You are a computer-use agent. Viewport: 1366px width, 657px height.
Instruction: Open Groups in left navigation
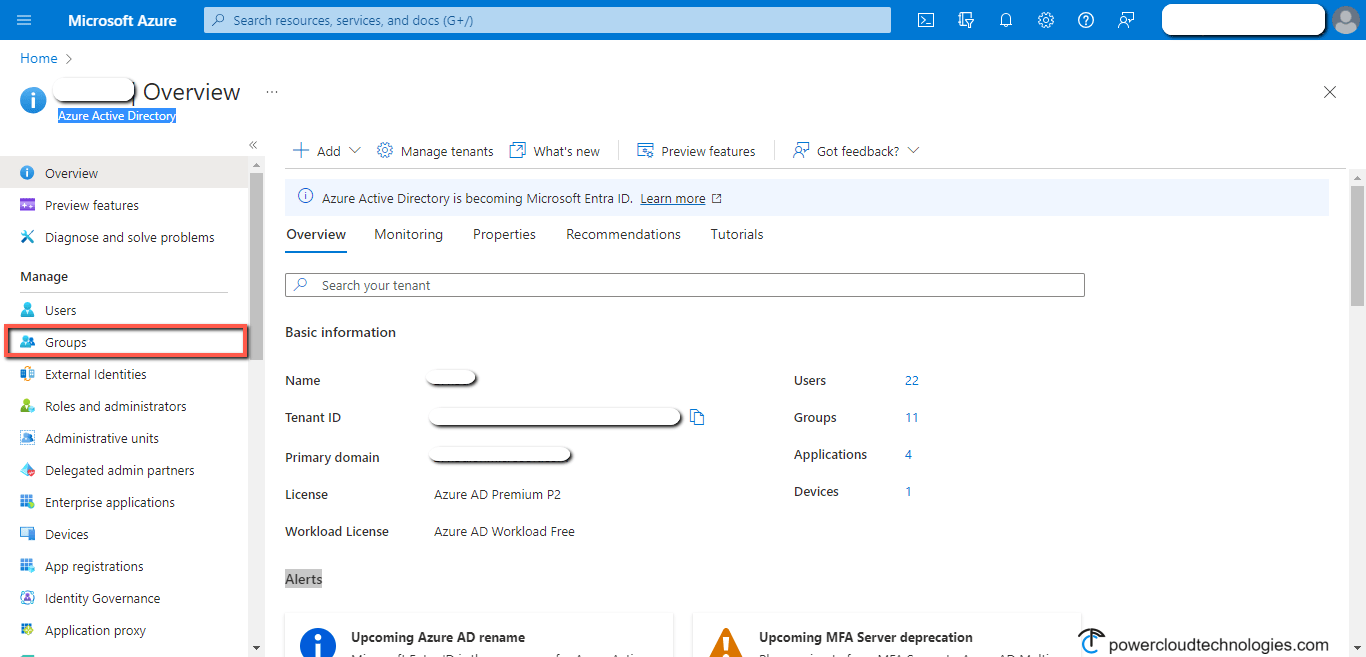point(126,342)
